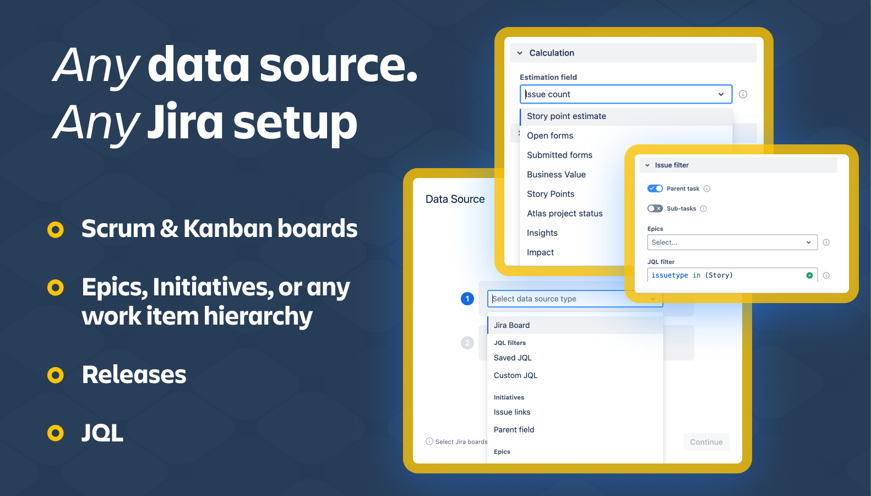Choose Submitted forms option
The width and height of the screenshot is (871, 496).
[x=559, y=155]
